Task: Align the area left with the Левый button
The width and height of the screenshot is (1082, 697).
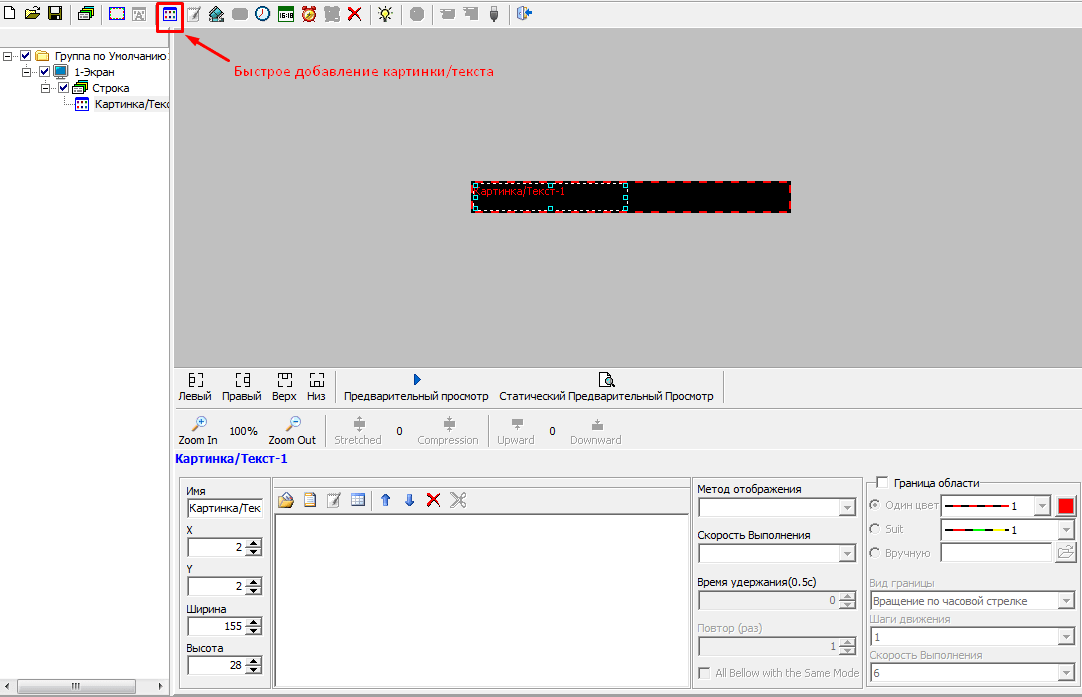Action: [x=195, y=387]
